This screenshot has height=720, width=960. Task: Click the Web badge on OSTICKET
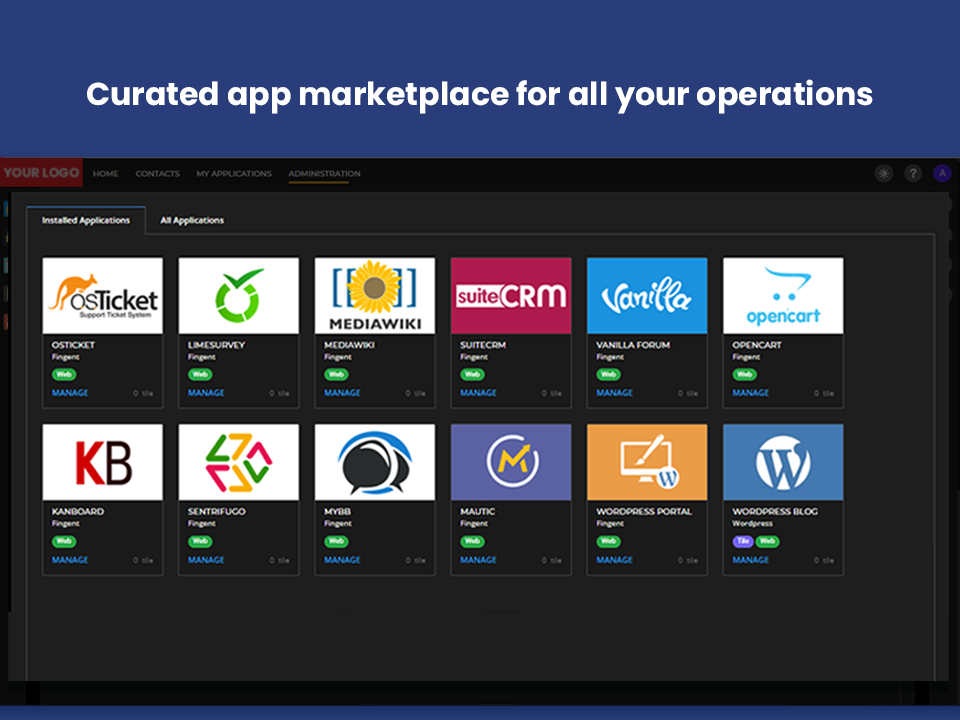click(x=64, y=374)
